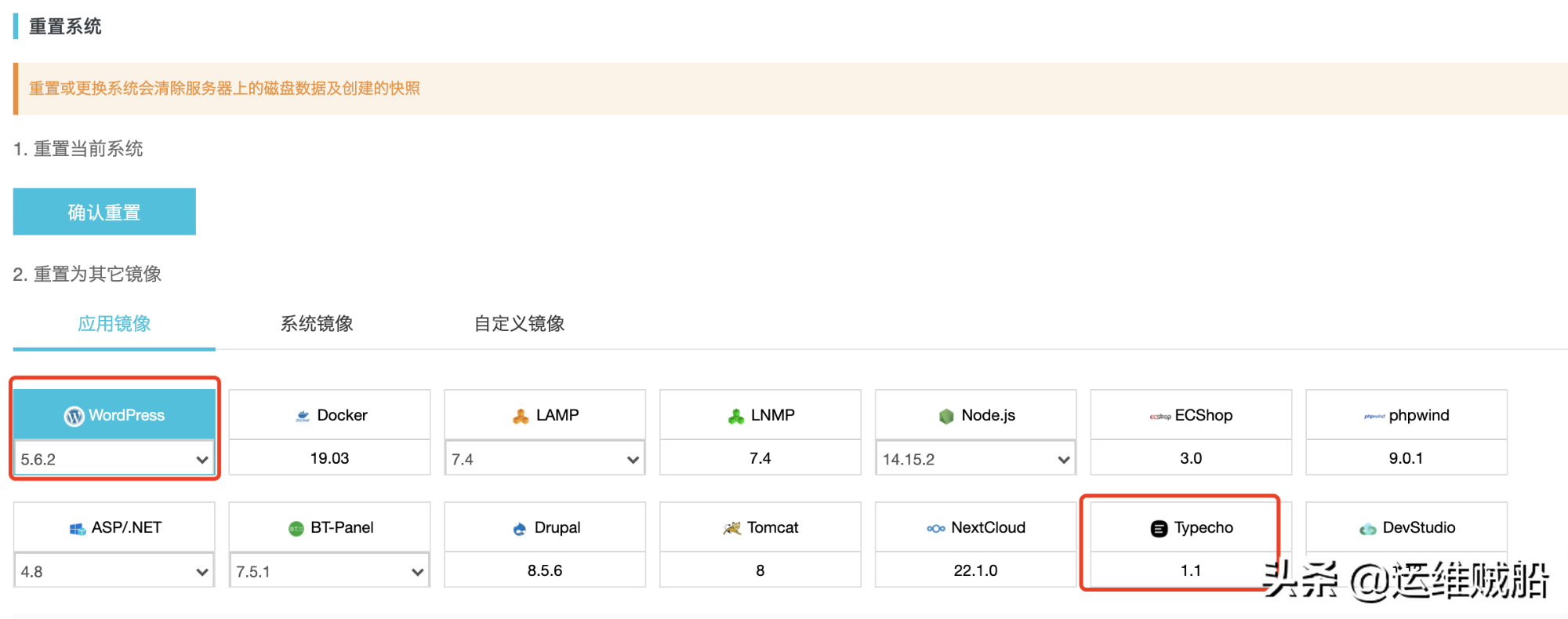The image size is (1568, 619).
Task: Click the Typecho logo icon
Action: coord(1159,529)
